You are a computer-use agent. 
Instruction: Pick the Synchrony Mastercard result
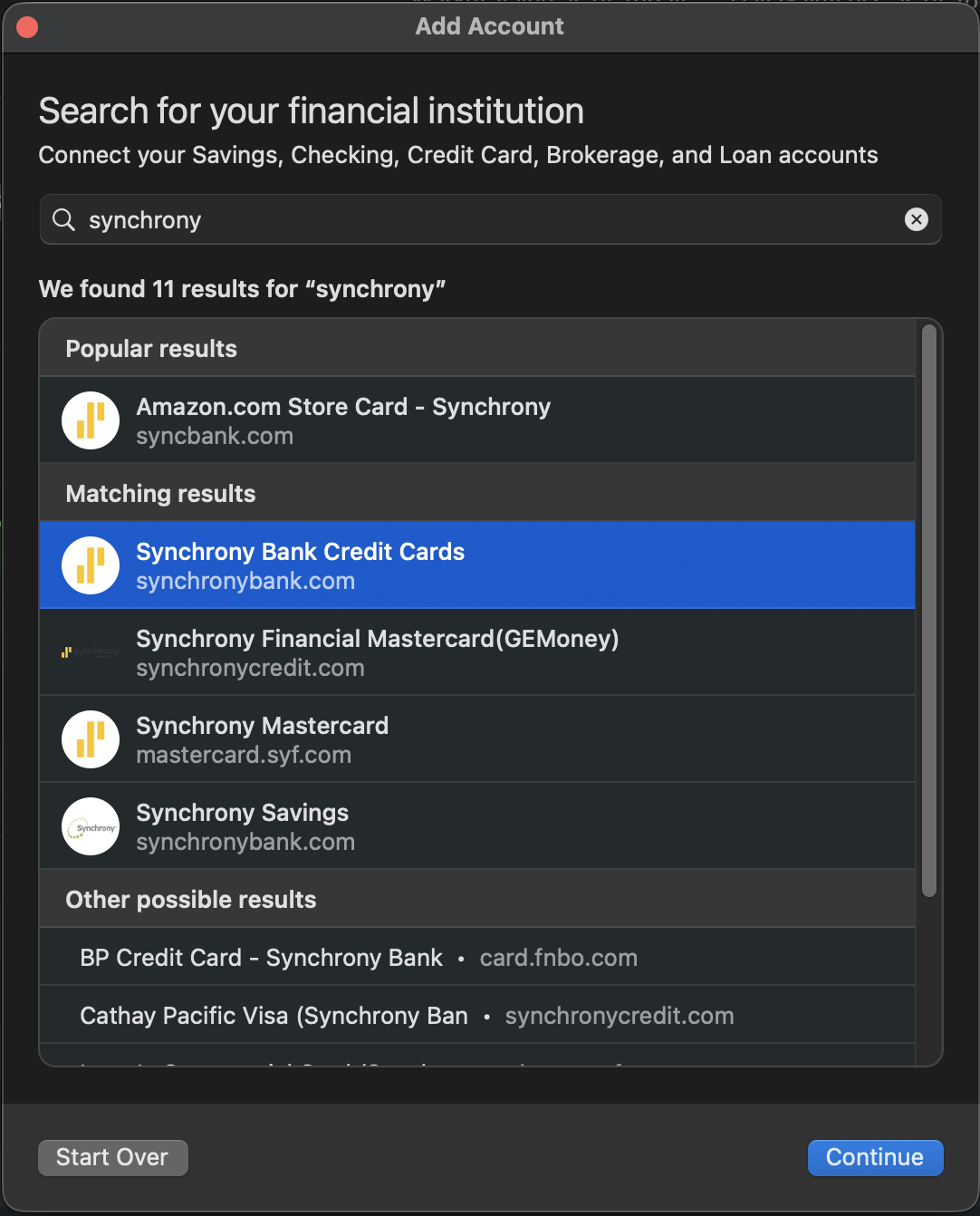(x=477, y=739)
